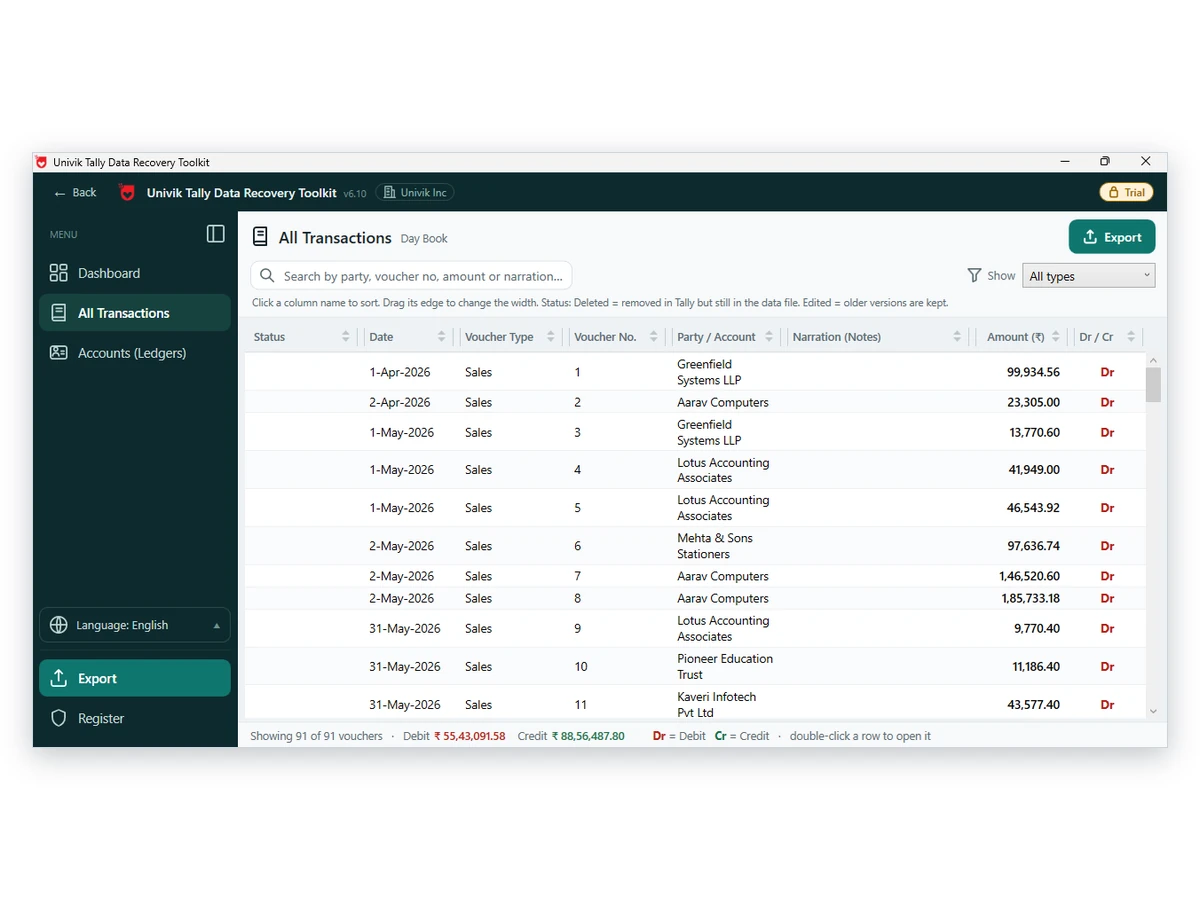Click the Univik shield logo in header
This screenshot has height=900, width=1200.
127,193
